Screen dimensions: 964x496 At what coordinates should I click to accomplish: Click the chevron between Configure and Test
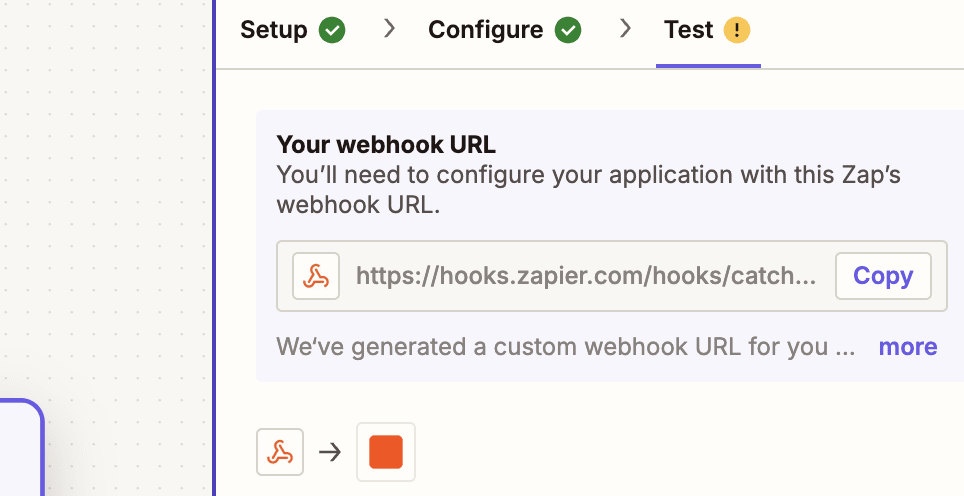pos(625,28)
